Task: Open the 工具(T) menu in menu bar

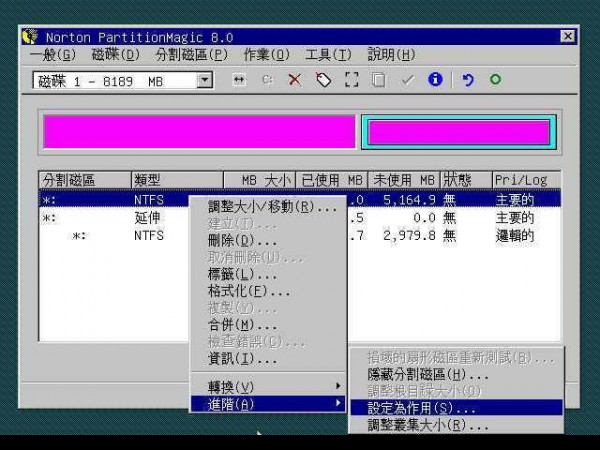Action: [x=328, y=54]
